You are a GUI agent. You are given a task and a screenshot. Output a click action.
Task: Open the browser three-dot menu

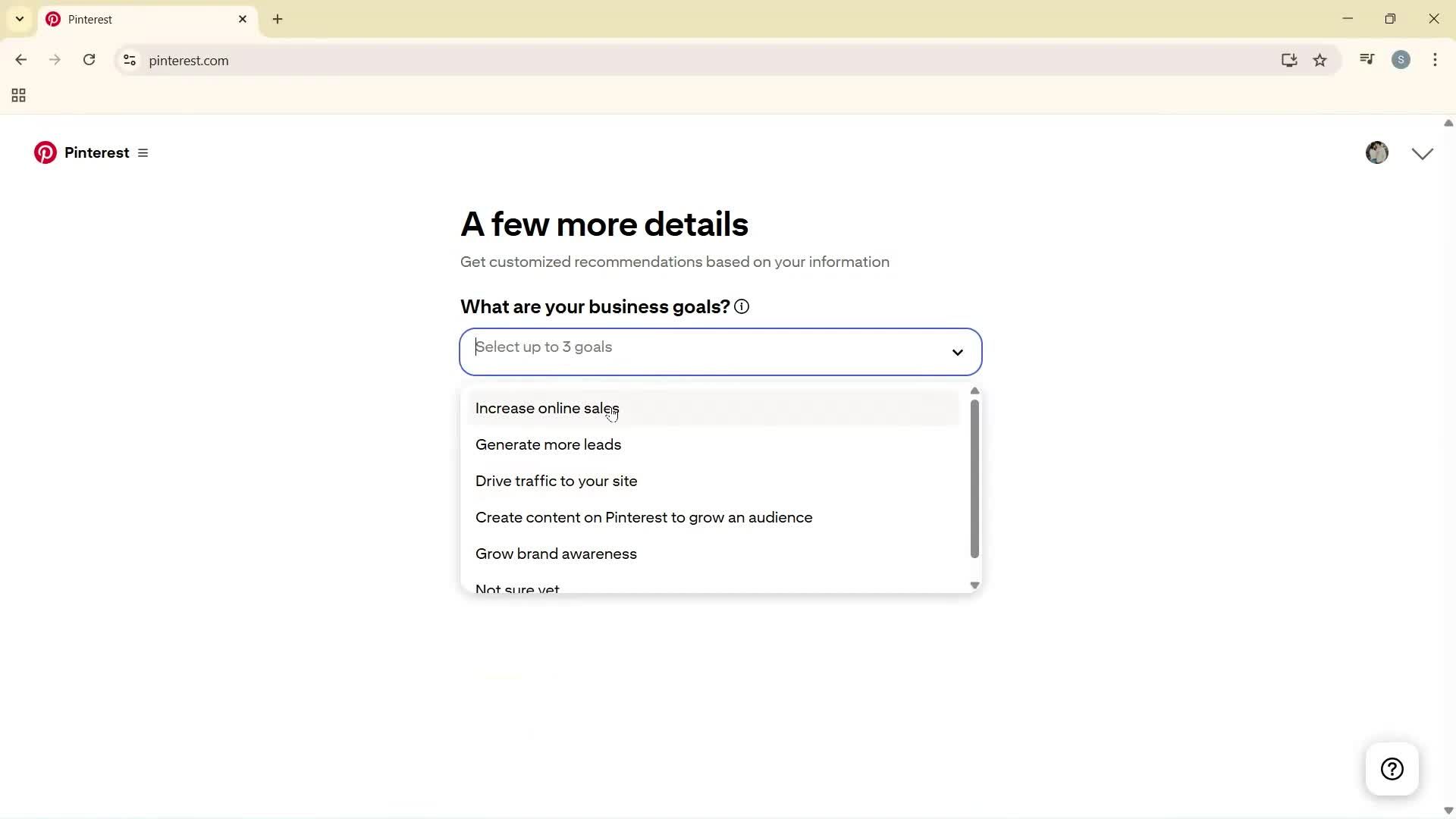tap(1435, 60)
